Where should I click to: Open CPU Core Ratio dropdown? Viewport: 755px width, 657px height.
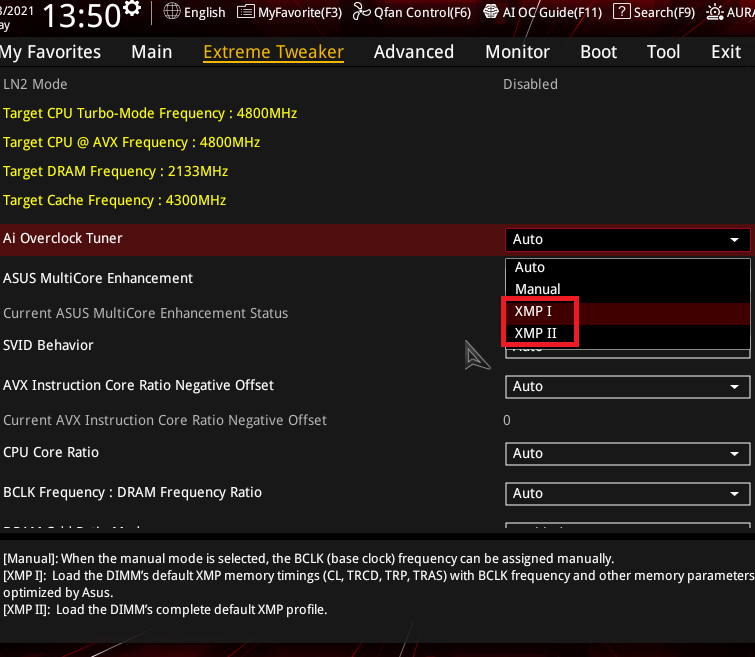tap(627, 454)
